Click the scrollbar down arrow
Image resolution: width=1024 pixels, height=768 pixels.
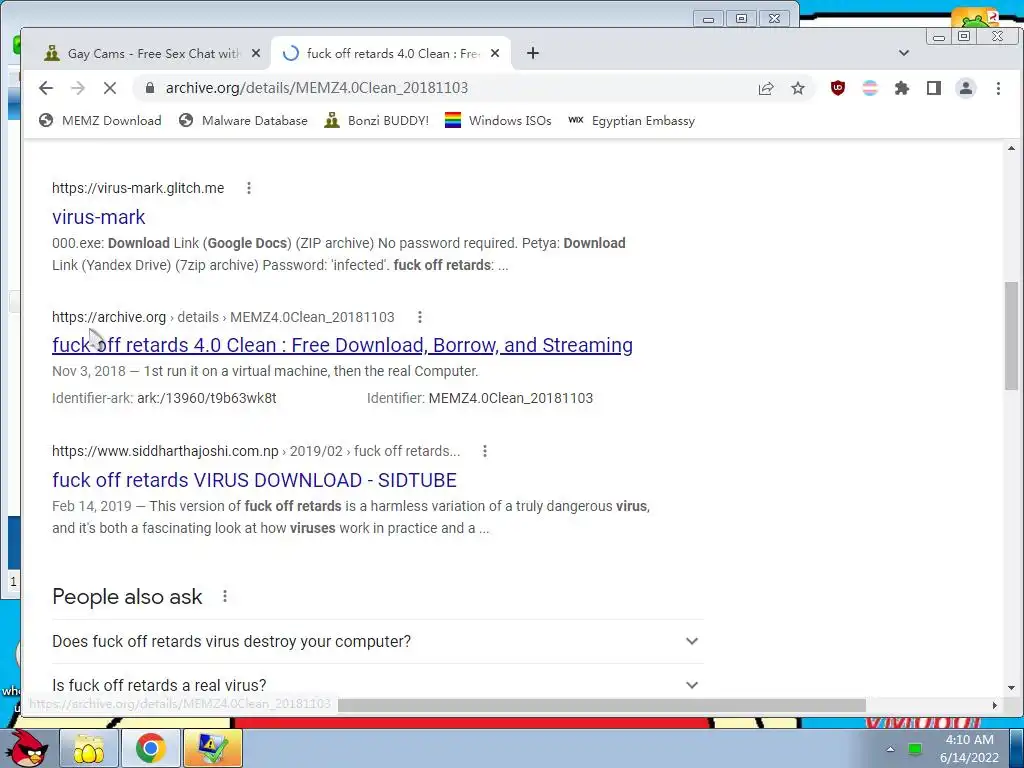click(1011, 688)
